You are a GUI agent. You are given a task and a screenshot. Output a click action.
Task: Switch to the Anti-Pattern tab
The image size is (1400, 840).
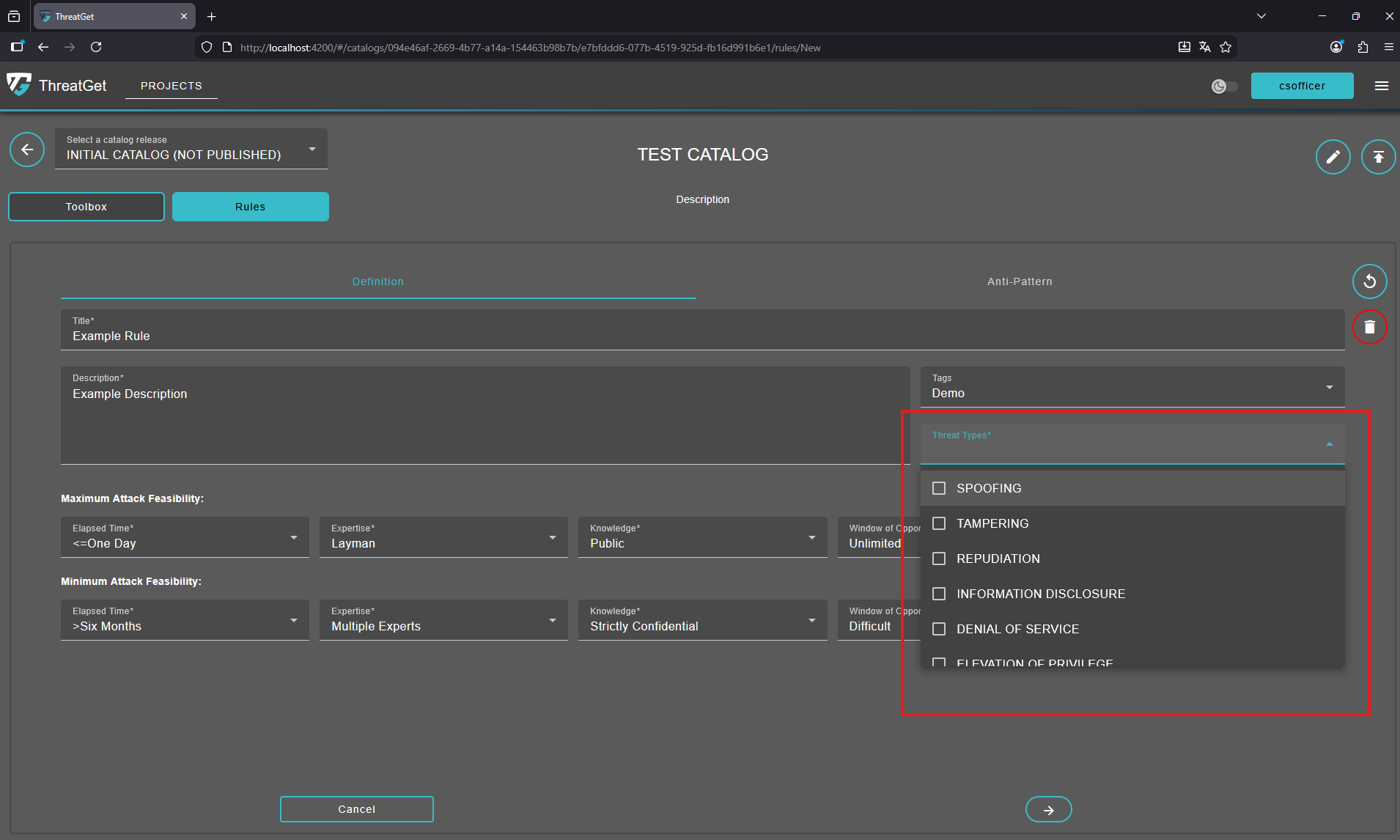(1019, 281)
